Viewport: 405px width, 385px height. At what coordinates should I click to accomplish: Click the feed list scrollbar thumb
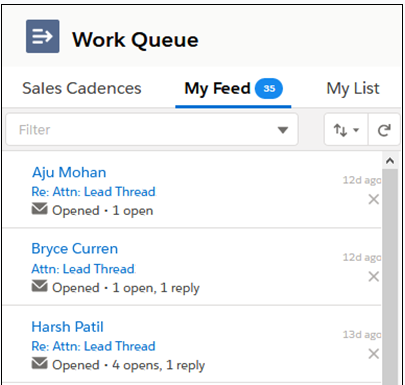click(390, 277)
